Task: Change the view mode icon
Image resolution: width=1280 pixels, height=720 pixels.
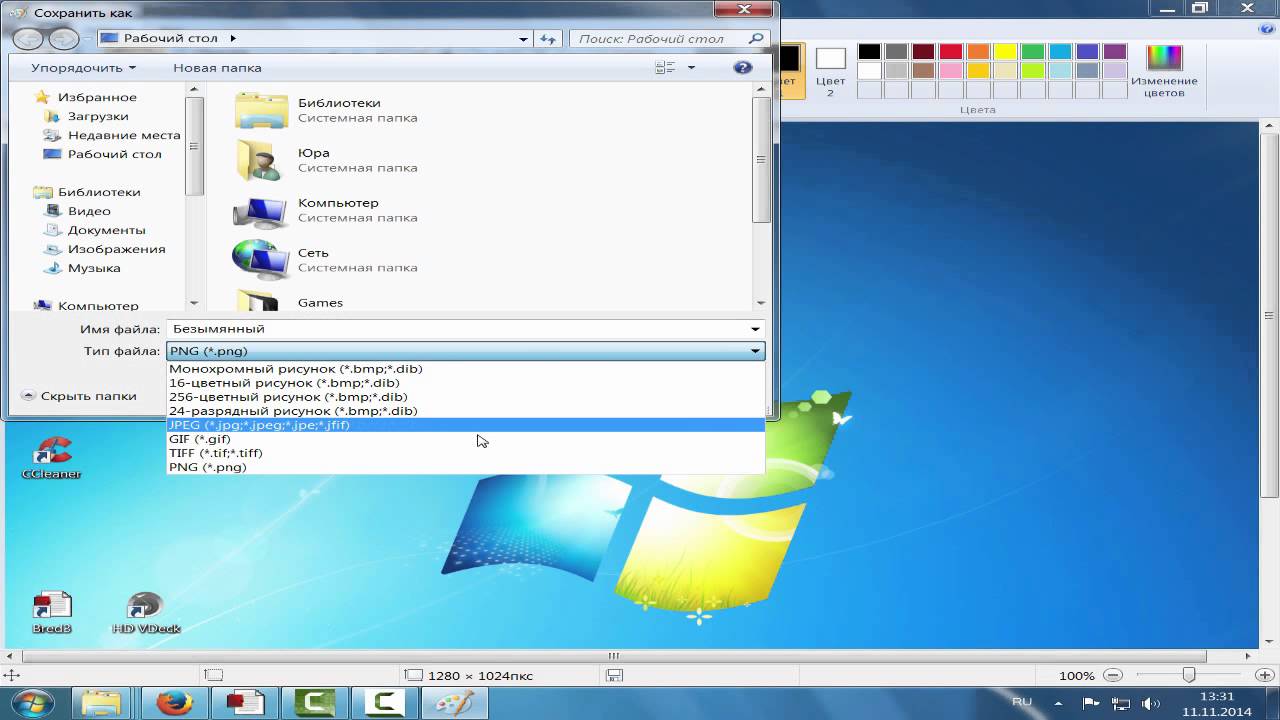Action: coord(665,67)
